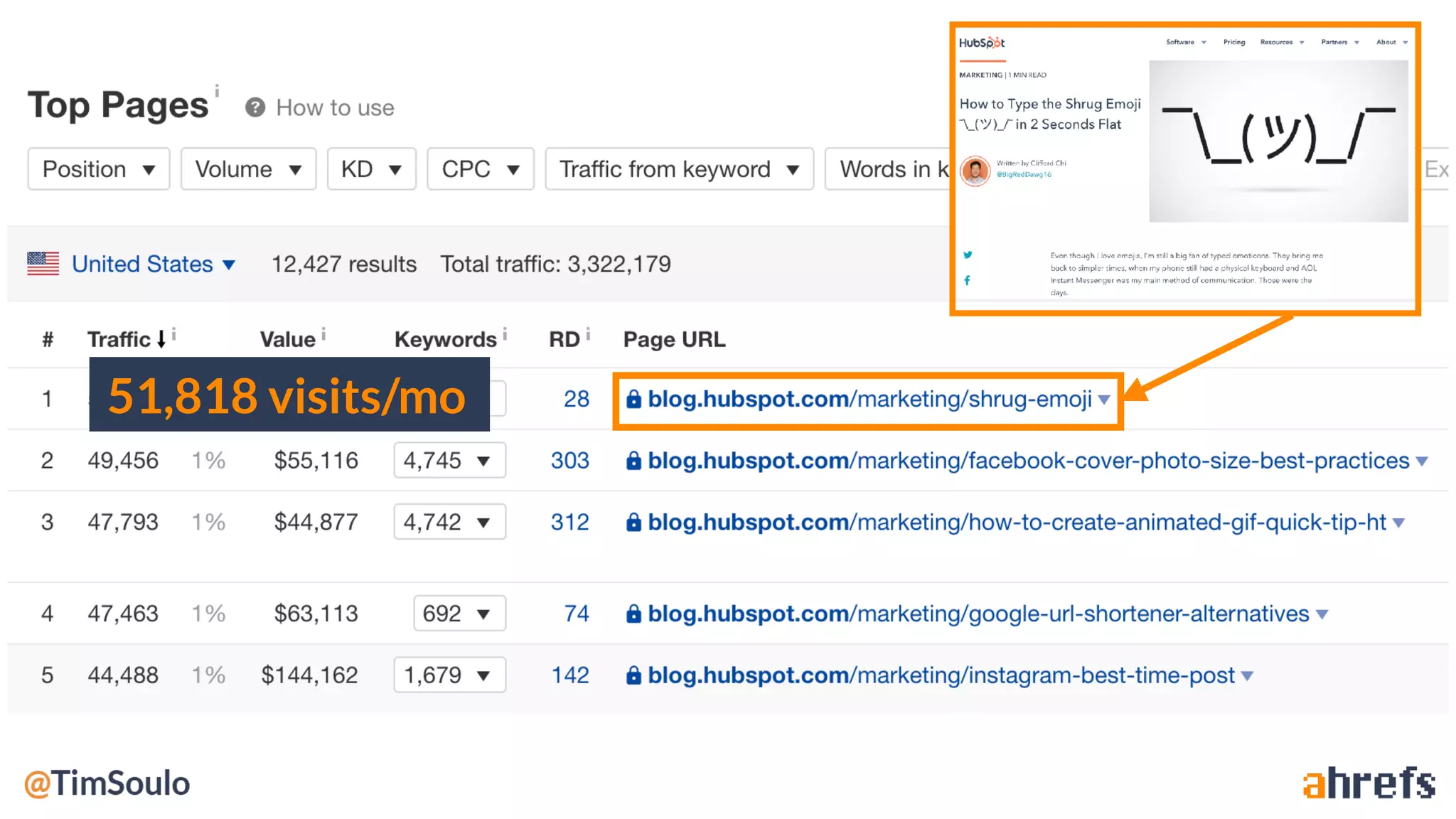Open keywords dropdown showing 1,679

pyautogui.click(x=449, y=675)
